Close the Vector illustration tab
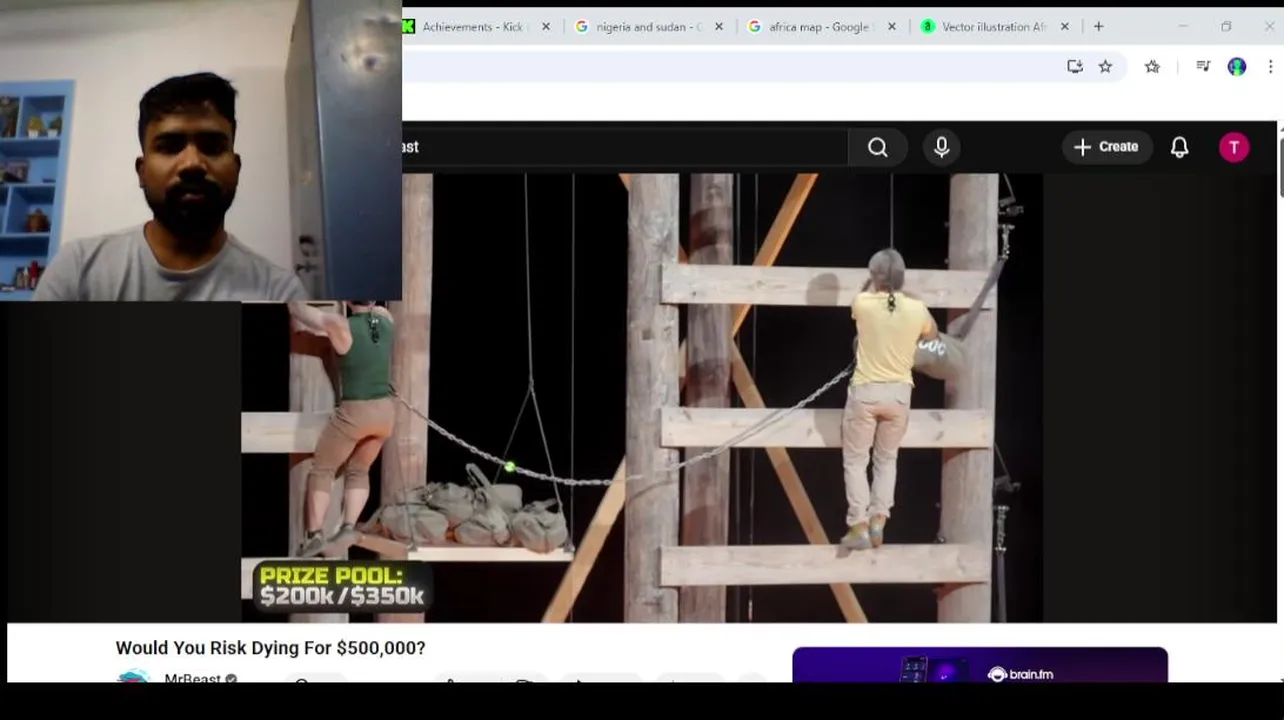1284x720 pixels. pos(1064,27)
